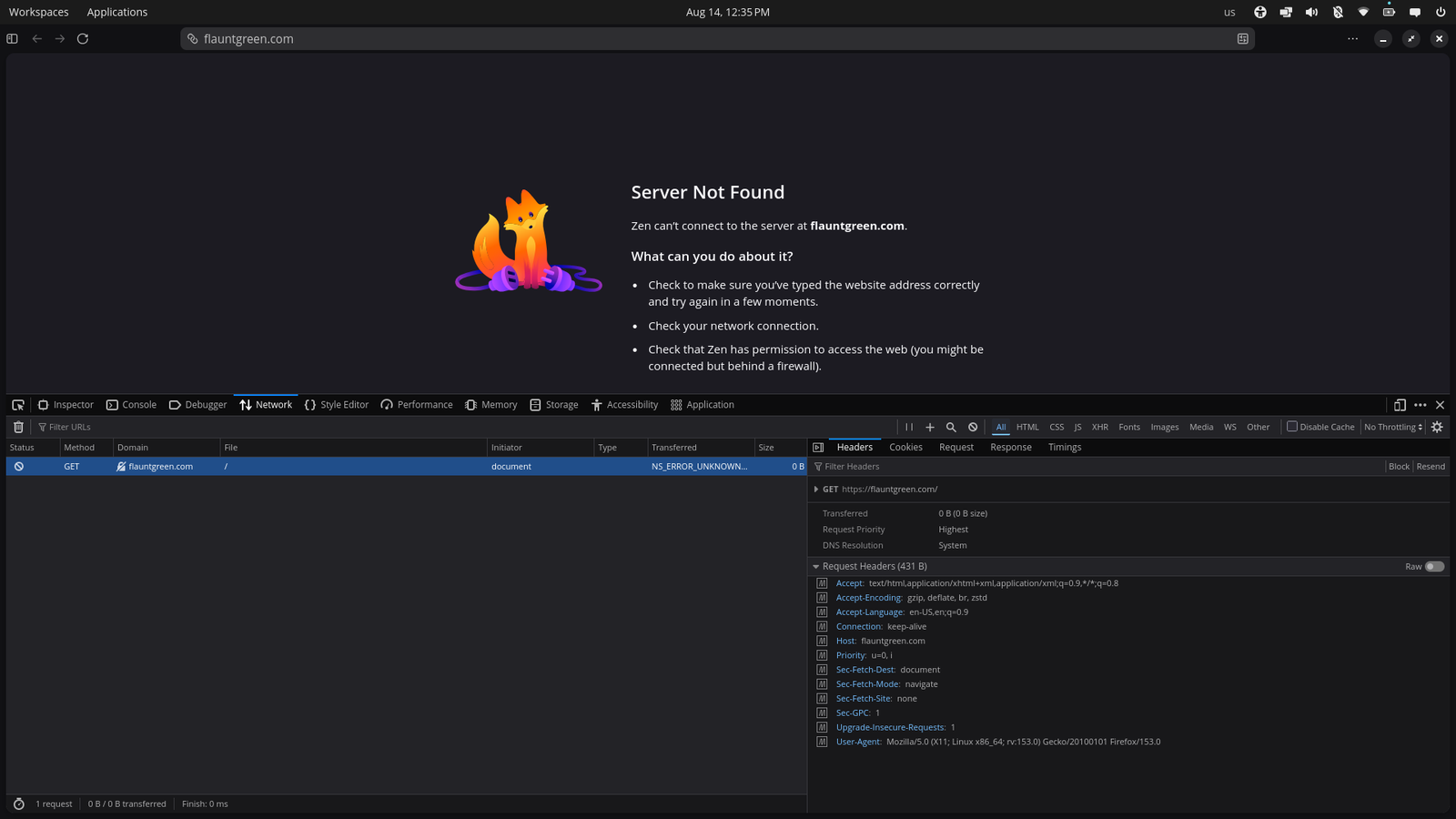Open the Applications menu
Image resolution: width=1456 pixels, height=819 pixels.
117,12
